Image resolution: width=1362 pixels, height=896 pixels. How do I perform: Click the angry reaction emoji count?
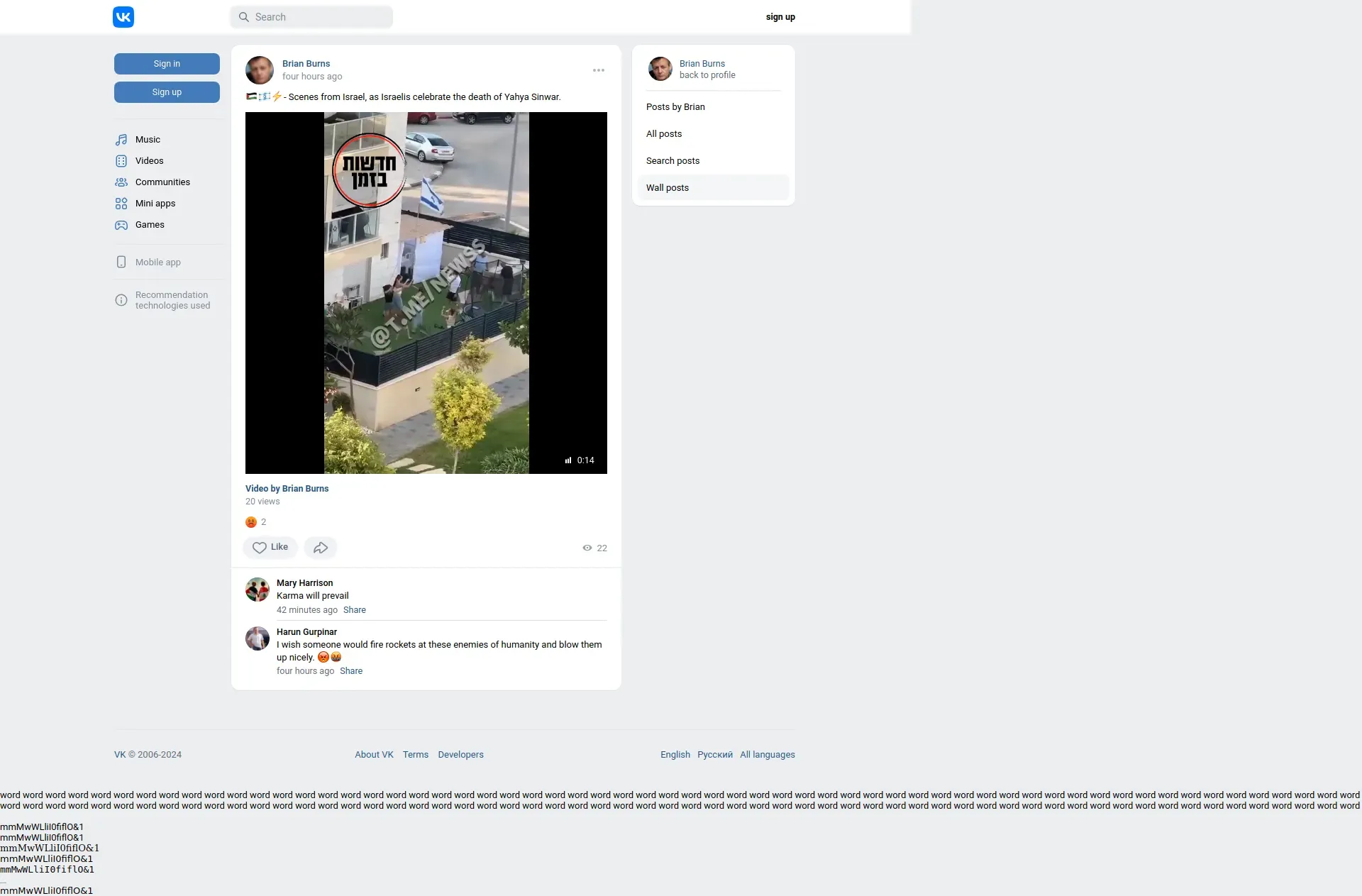coord(256,522)
